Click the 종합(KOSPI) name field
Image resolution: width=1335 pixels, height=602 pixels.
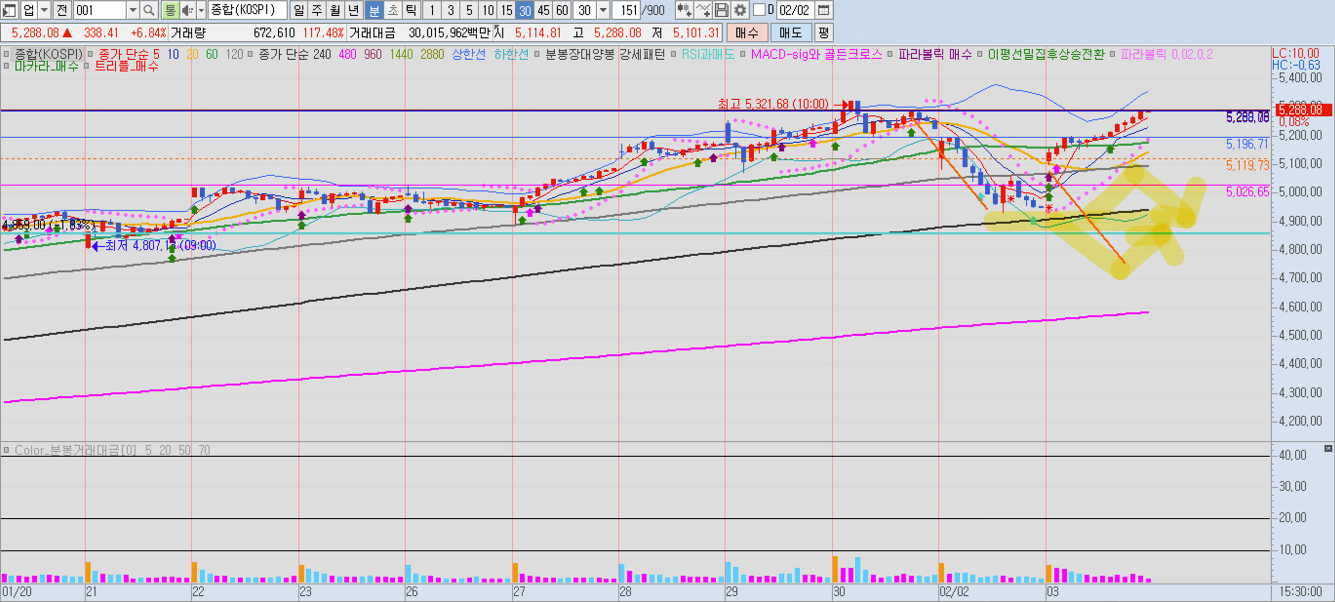[247, 10]
